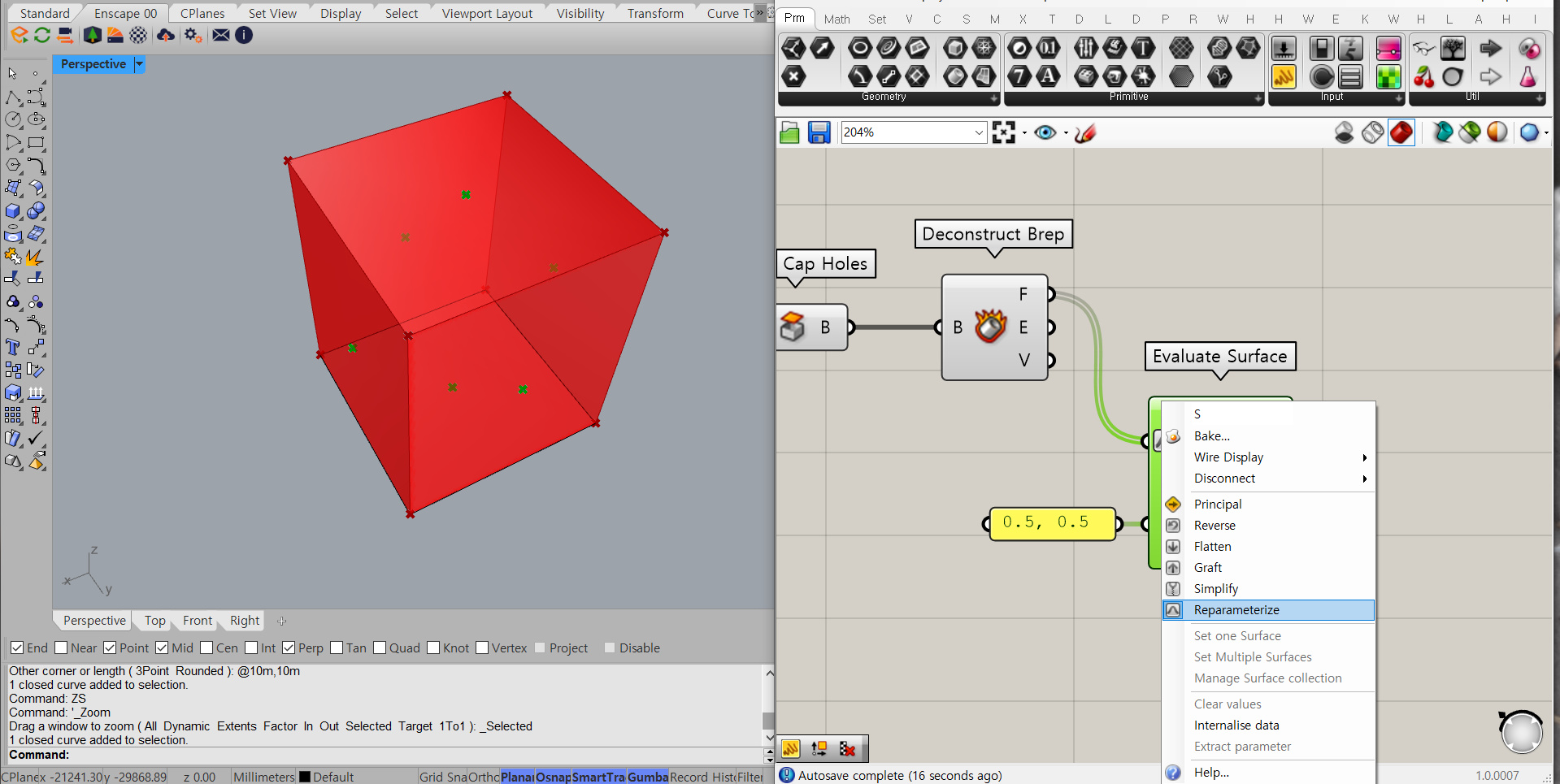1560x784 pixels.
Task: Click Bake... in the context menu
Action: (1268, 436)
